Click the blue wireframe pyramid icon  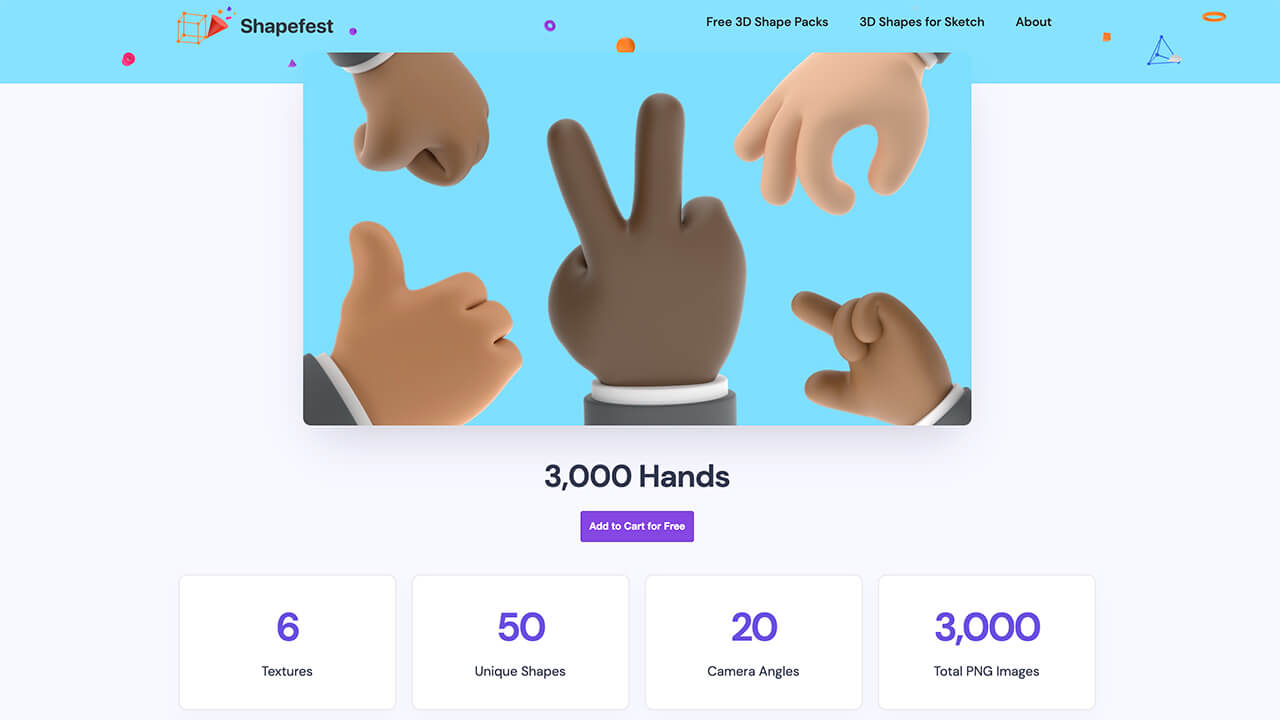(1163, 51)
